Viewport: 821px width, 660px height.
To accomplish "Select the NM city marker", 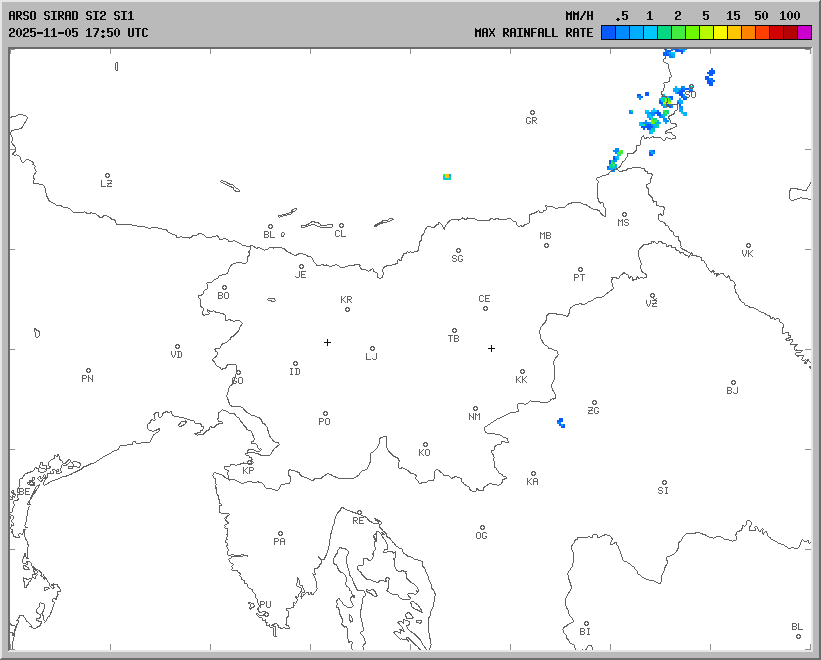I will point(475,409).
